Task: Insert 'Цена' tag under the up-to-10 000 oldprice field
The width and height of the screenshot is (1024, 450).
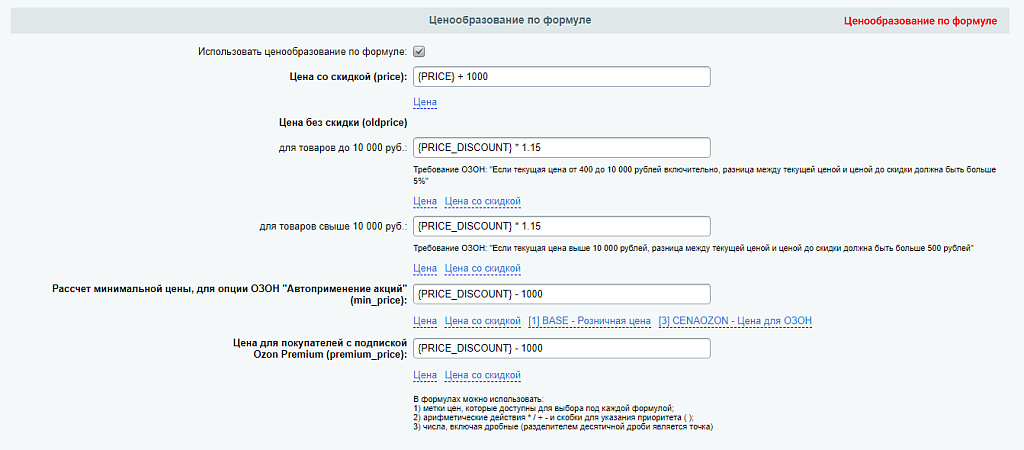Action: pyautogui.click(x=425, y=202)
